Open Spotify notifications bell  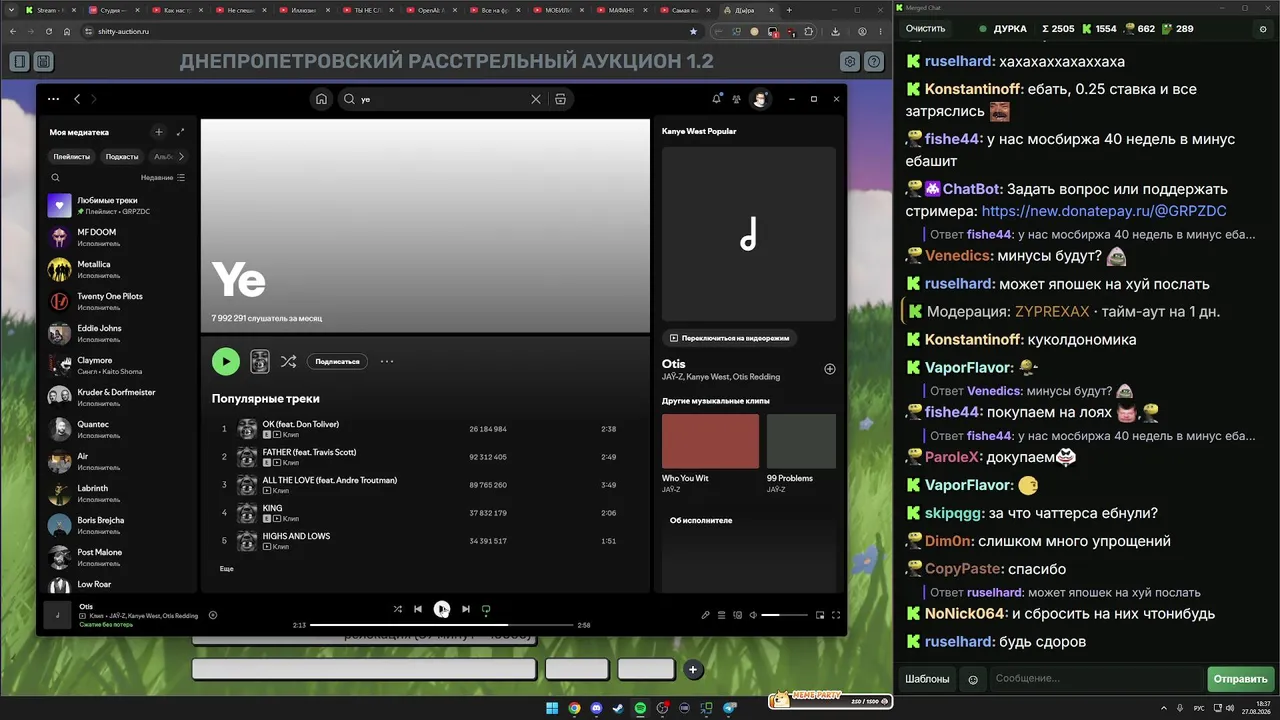pos(716,99)
